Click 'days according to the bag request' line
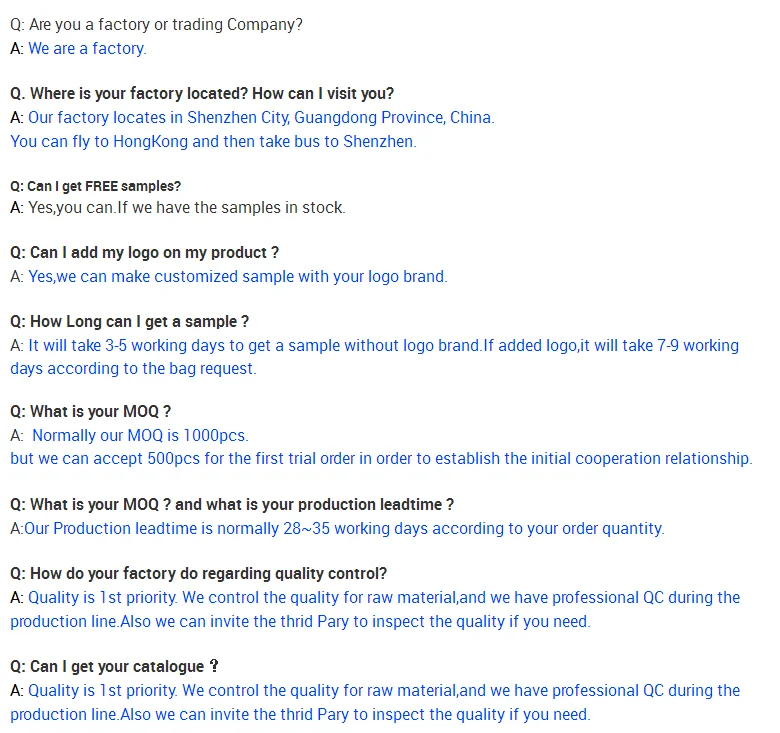The image size is (780, 733). 133,368
